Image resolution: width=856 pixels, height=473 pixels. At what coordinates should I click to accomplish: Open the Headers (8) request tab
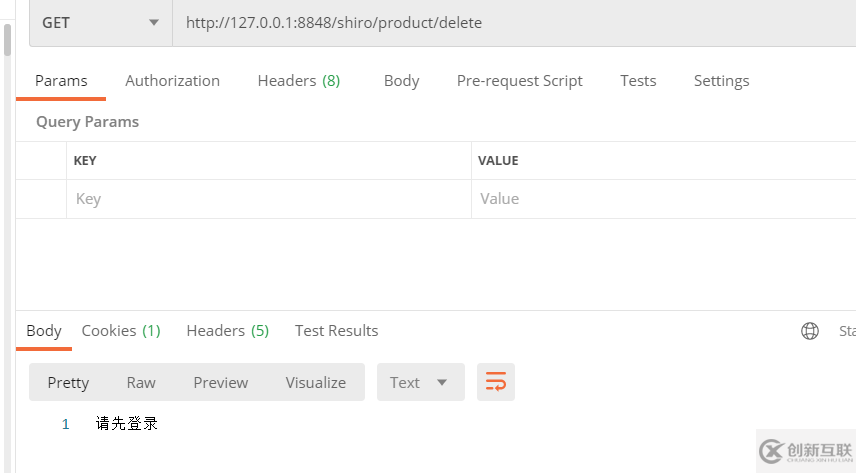point(298,81)
